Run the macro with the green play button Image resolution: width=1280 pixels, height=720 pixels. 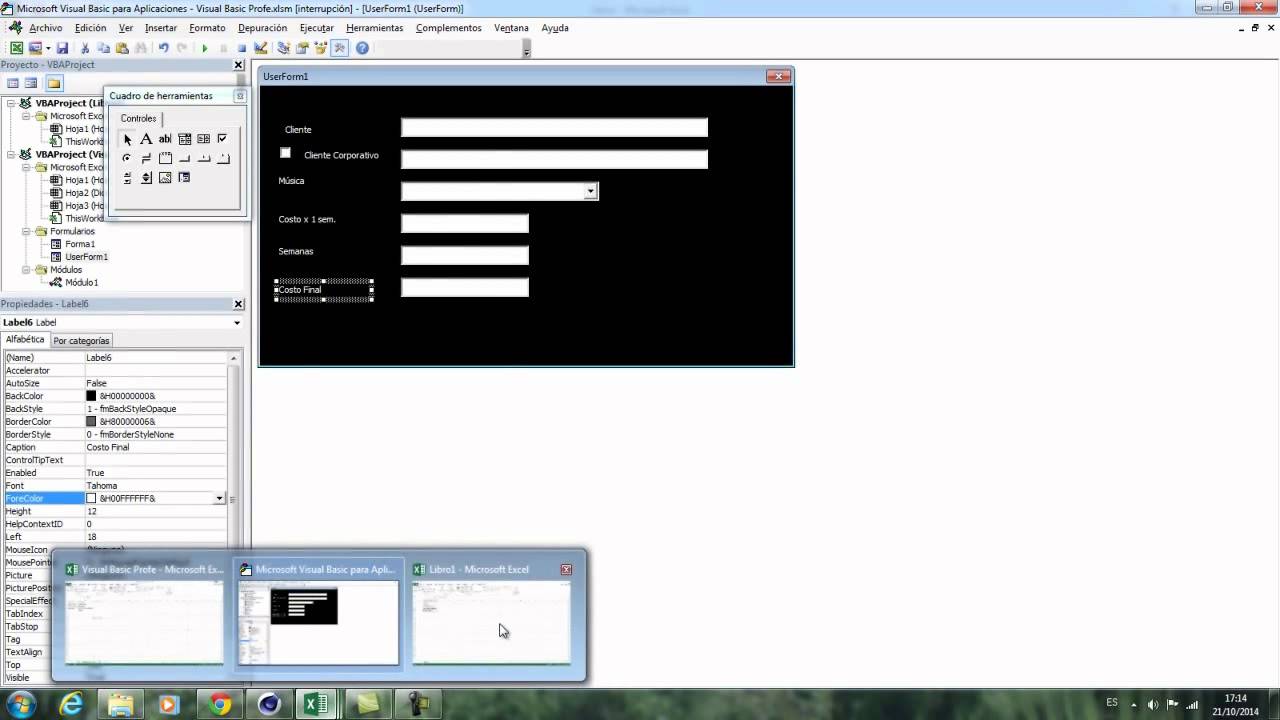(205, 48)
